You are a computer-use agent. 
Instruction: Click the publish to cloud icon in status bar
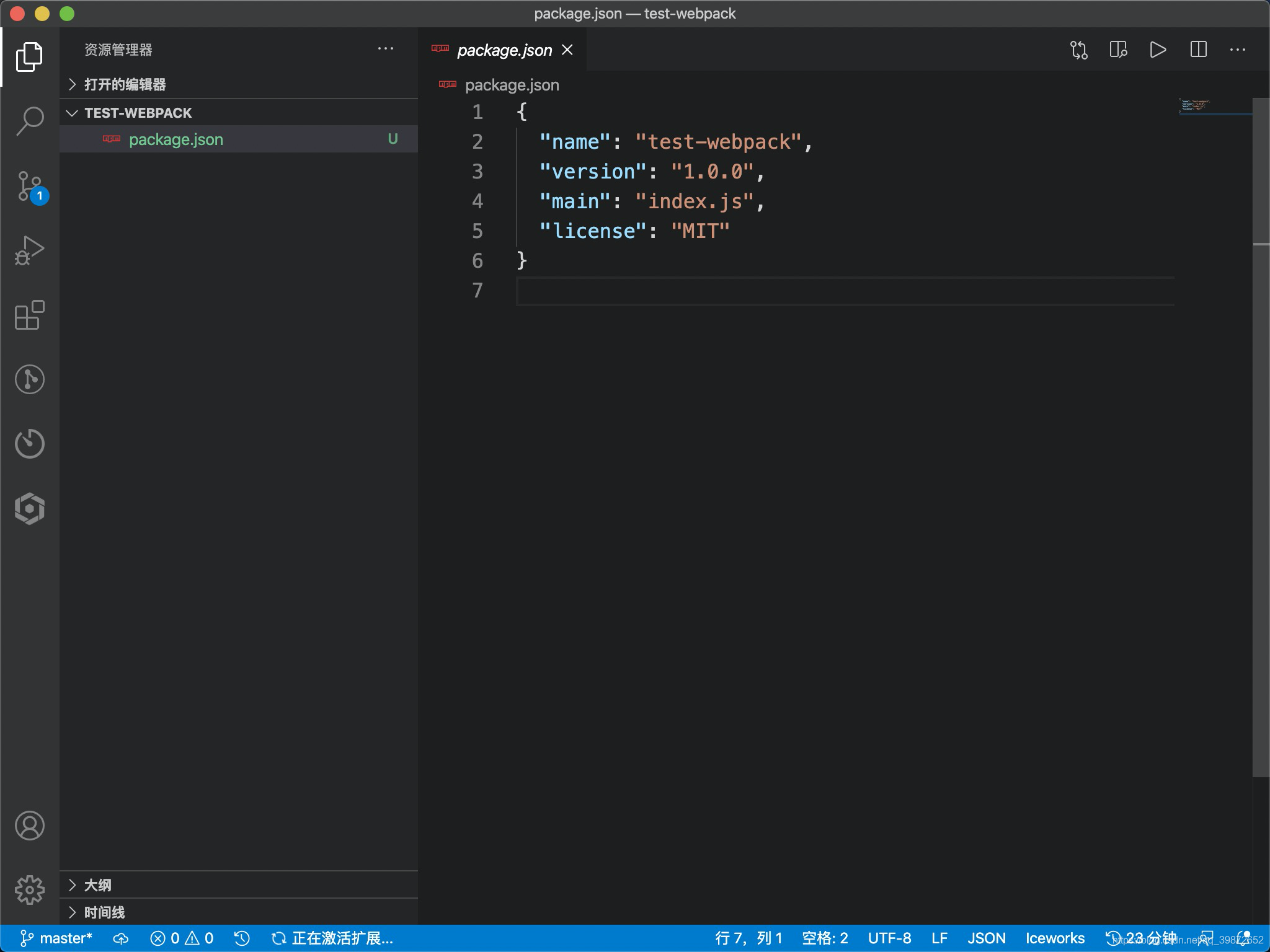point(121,938)
